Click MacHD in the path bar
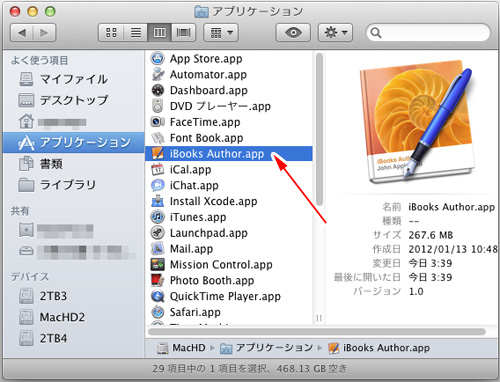This screenshot has width=500, height=382. tap(181, 348)
